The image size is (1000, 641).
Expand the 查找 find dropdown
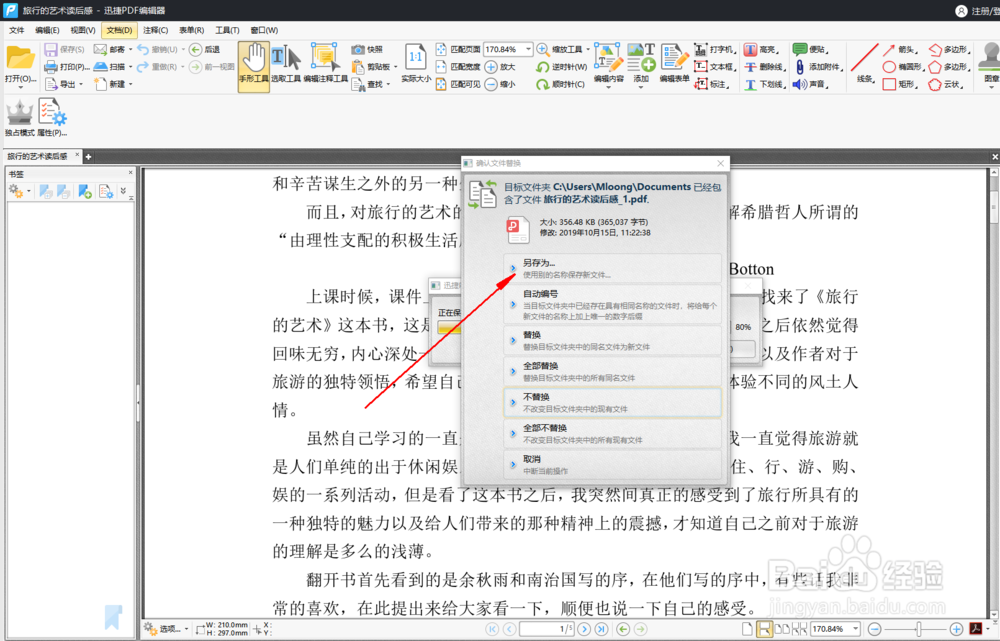[388, 84]
